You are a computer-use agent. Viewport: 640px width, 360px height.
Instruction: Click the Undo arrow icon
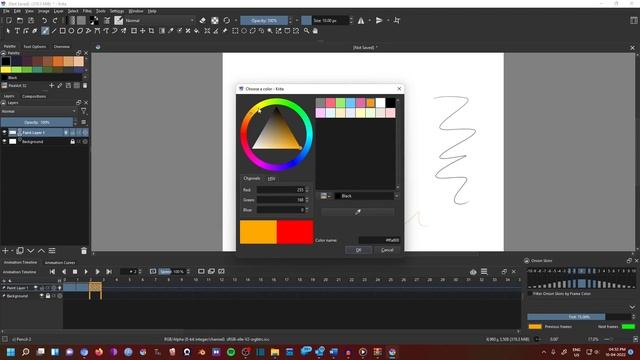coord(44,20)
